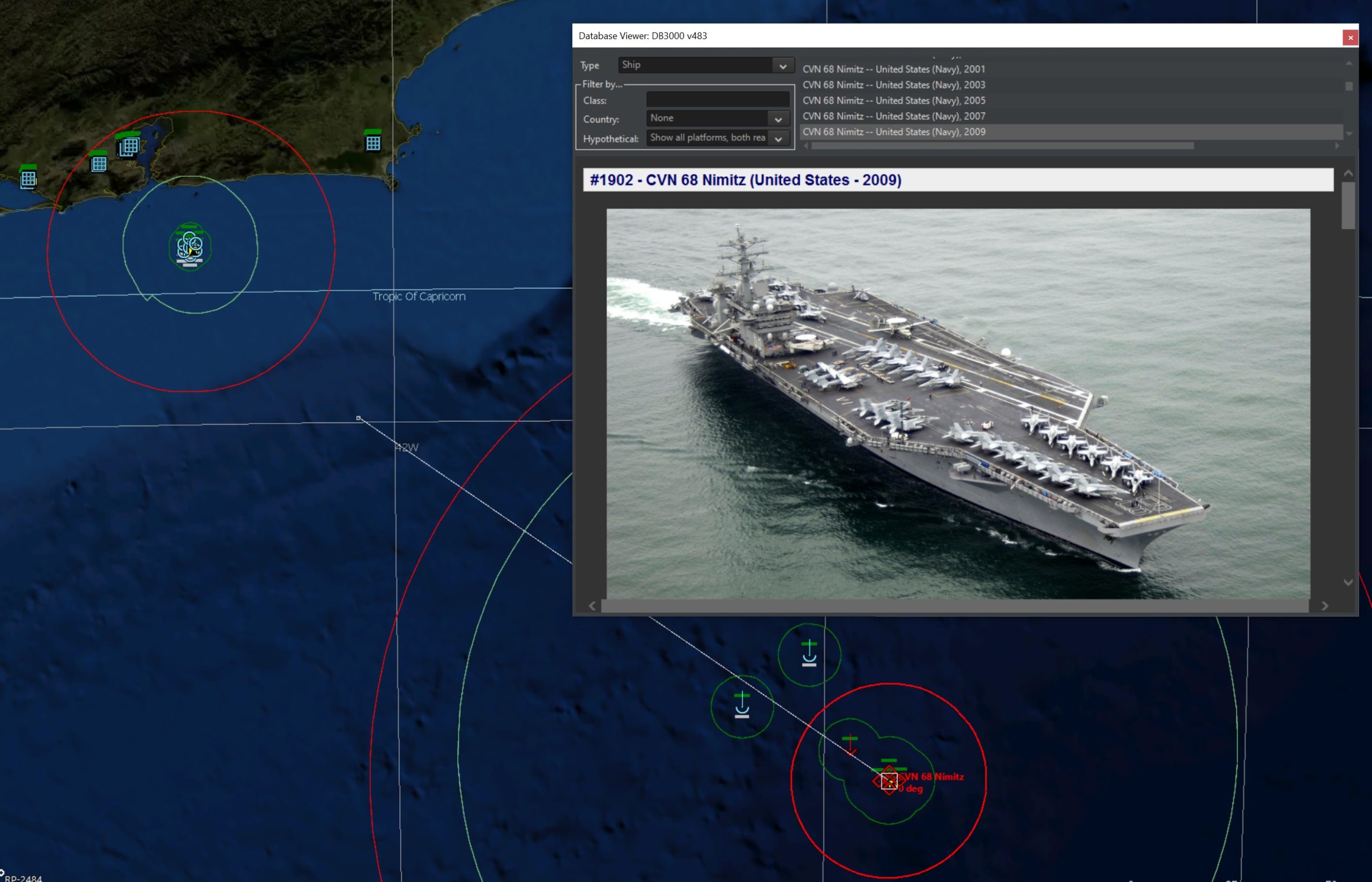Open the Country dropdown set to None
This screenshot has width=1372, height=882.
coord(717,118)
